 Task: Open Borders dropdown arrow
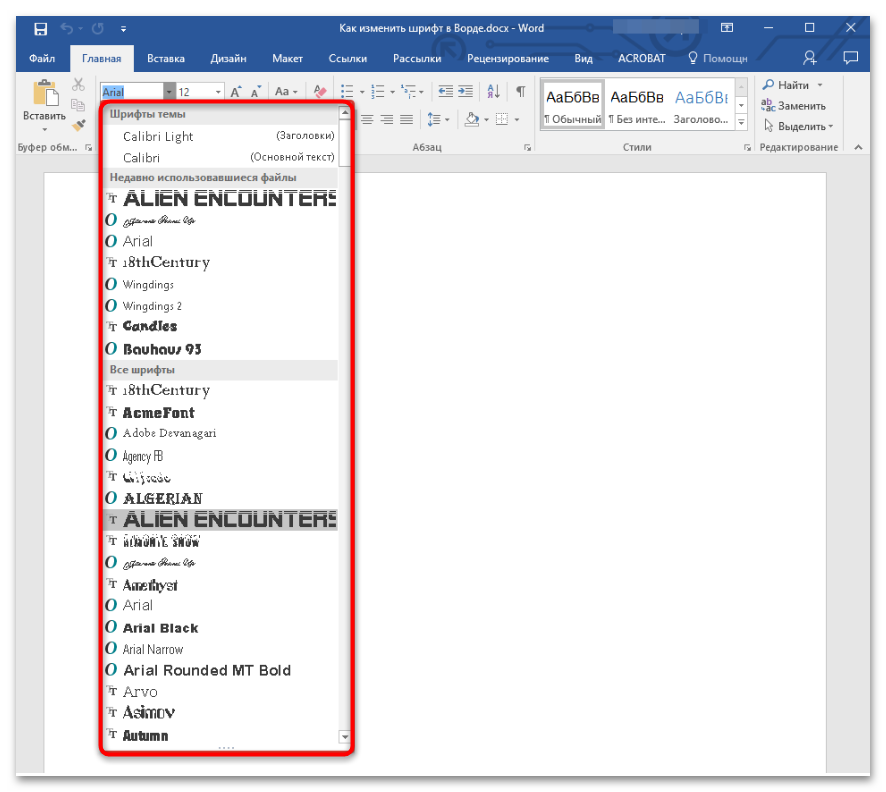pyautogui.click(x=516, y=120)
